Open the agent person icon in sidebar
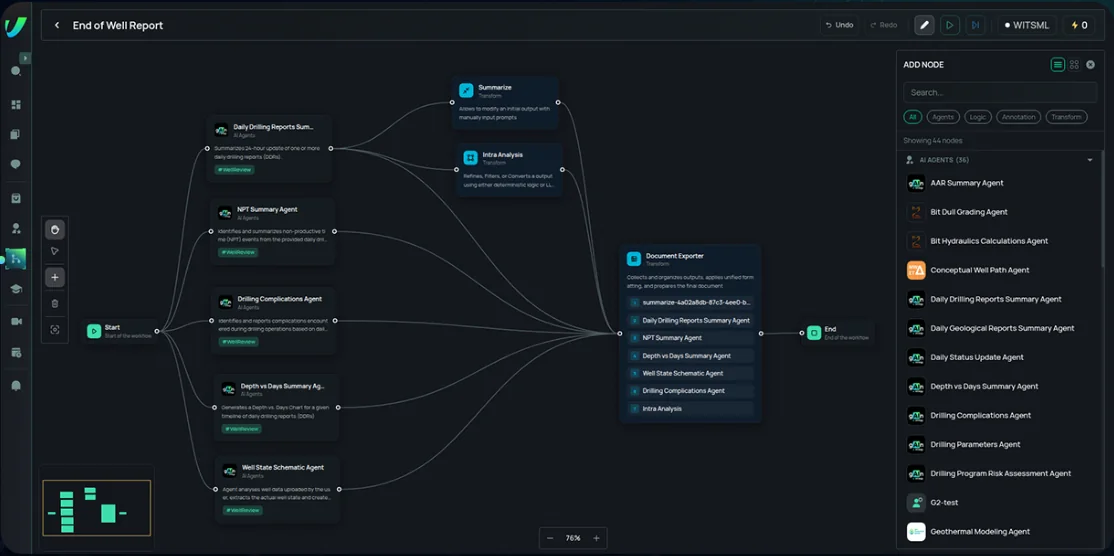The image size is (1114, 556). click(x=16, y=229)
